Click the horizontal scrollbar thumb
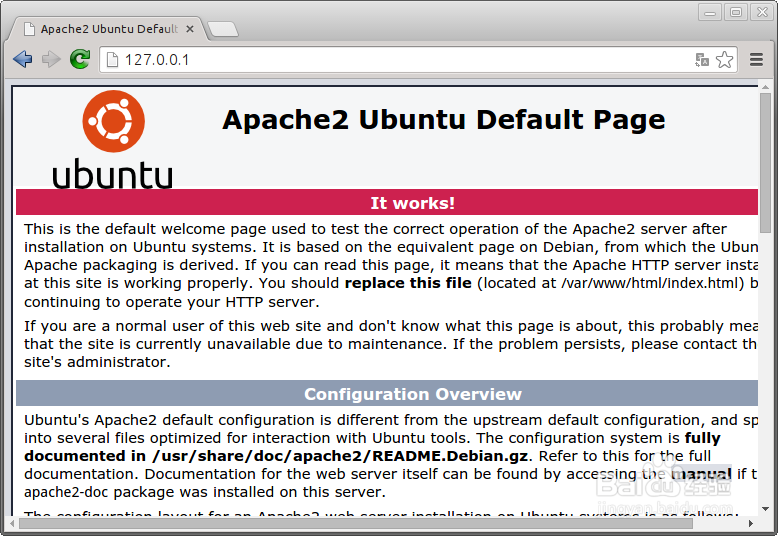The image size is (778, 536). (x=356, y=523)
